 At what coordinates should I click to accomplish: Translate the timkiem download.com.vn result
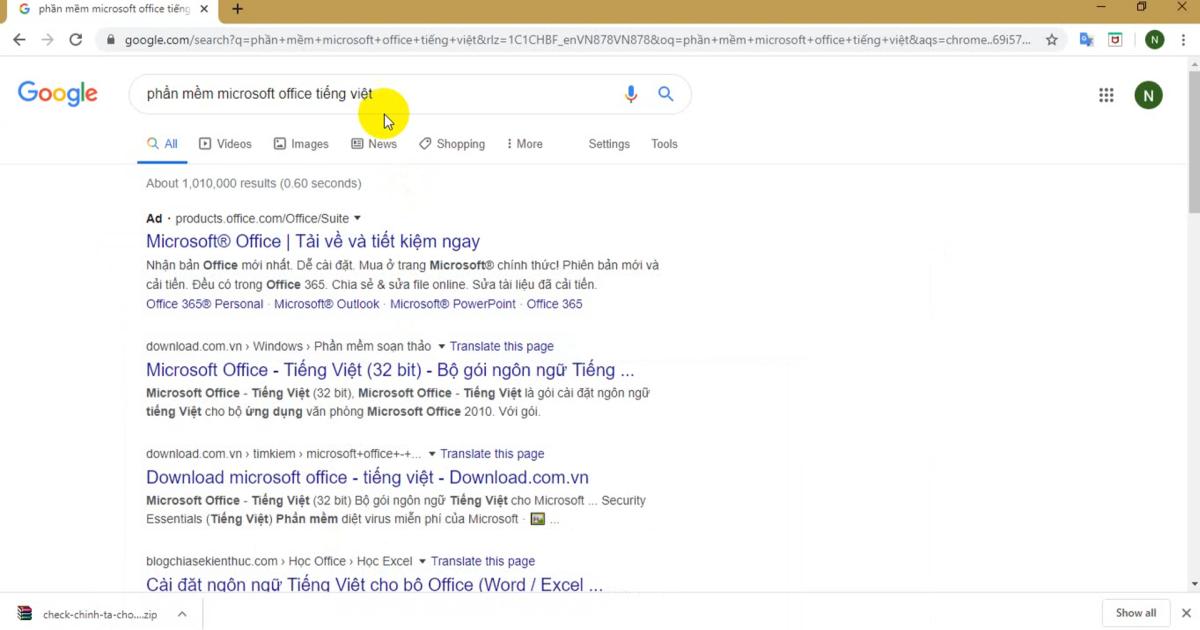coord(492,454)
